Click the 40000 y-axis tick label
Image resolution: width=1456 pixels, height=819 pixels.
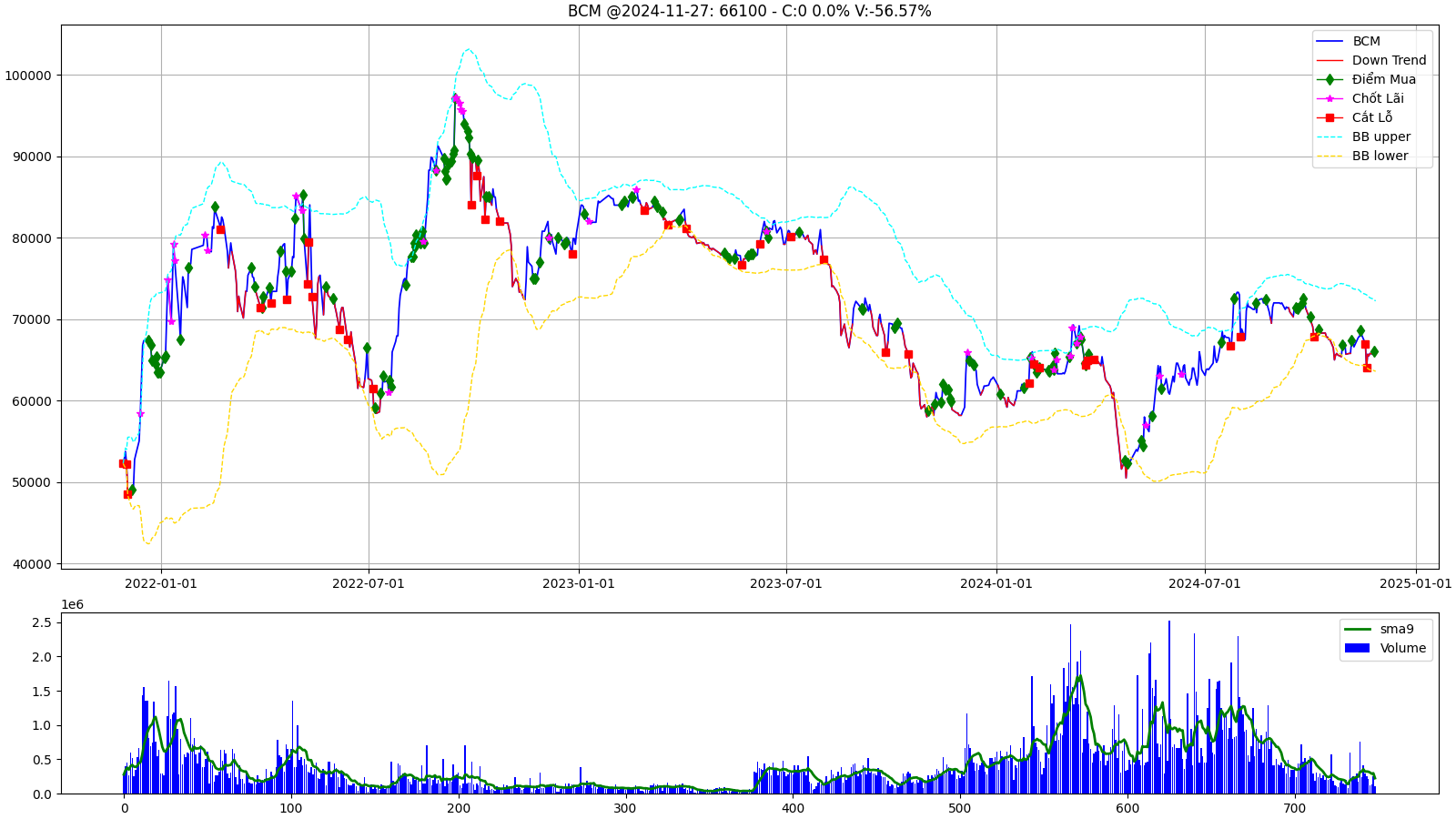[x=30, y=564]
